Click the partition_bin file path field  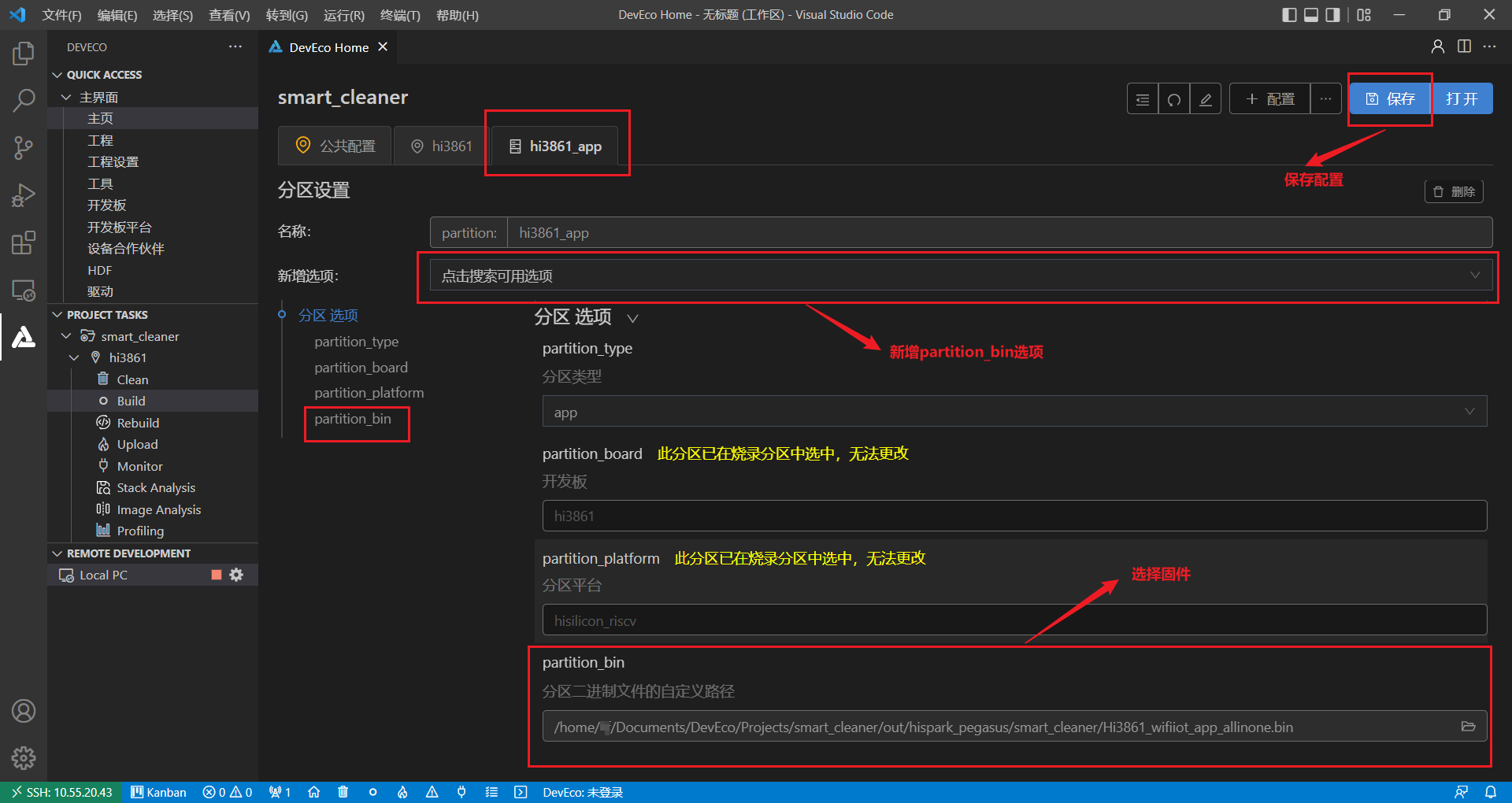(1014, 727)
